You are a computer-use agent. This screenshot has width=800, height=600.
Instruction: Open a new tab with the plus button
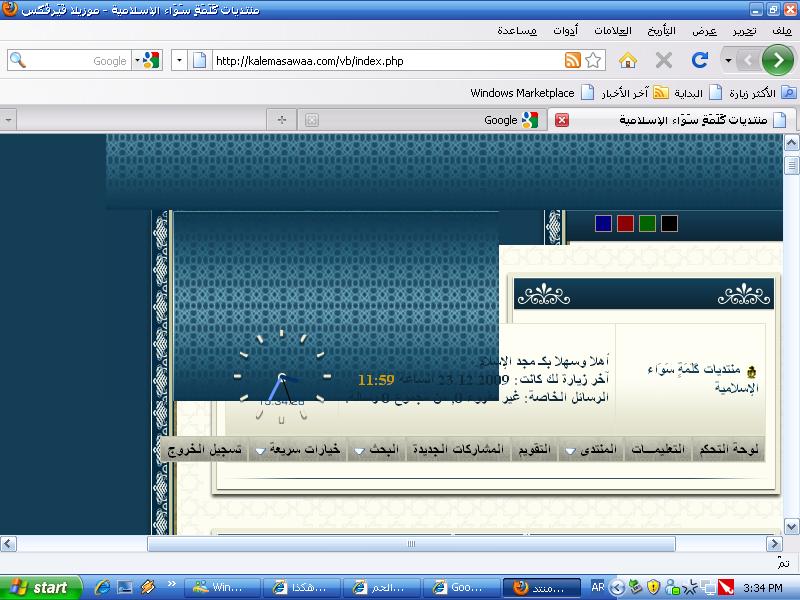point(282,120)
